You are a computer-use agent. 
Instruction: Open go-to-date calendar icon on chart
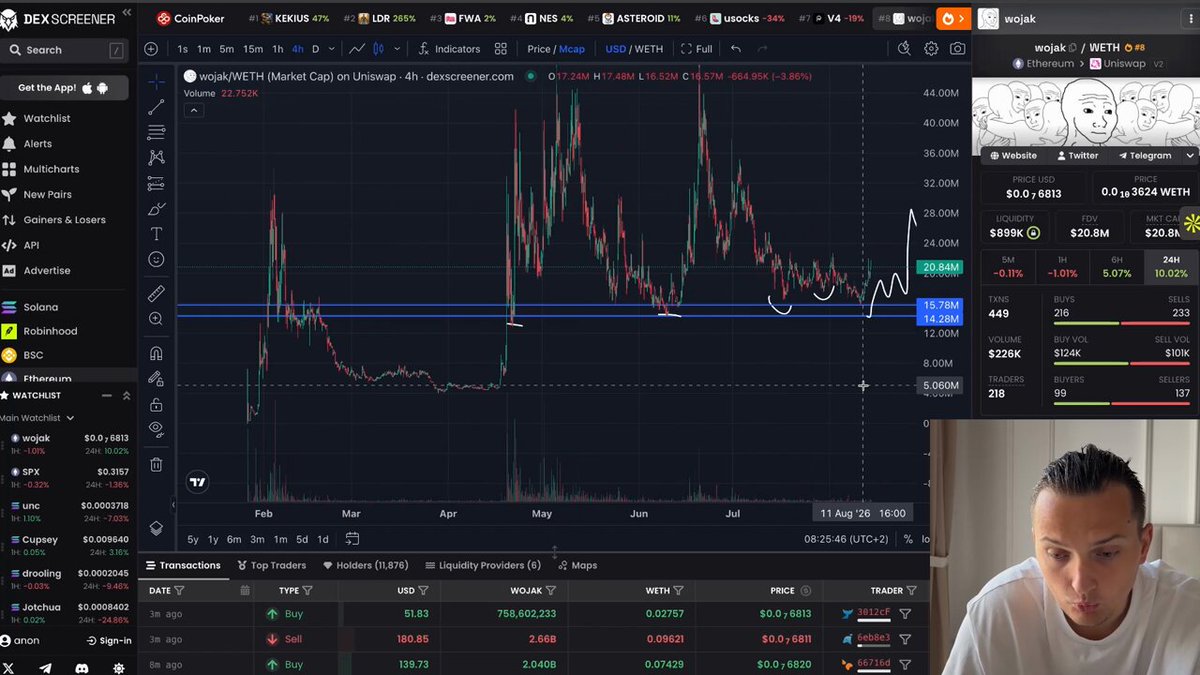click(352, 539)
